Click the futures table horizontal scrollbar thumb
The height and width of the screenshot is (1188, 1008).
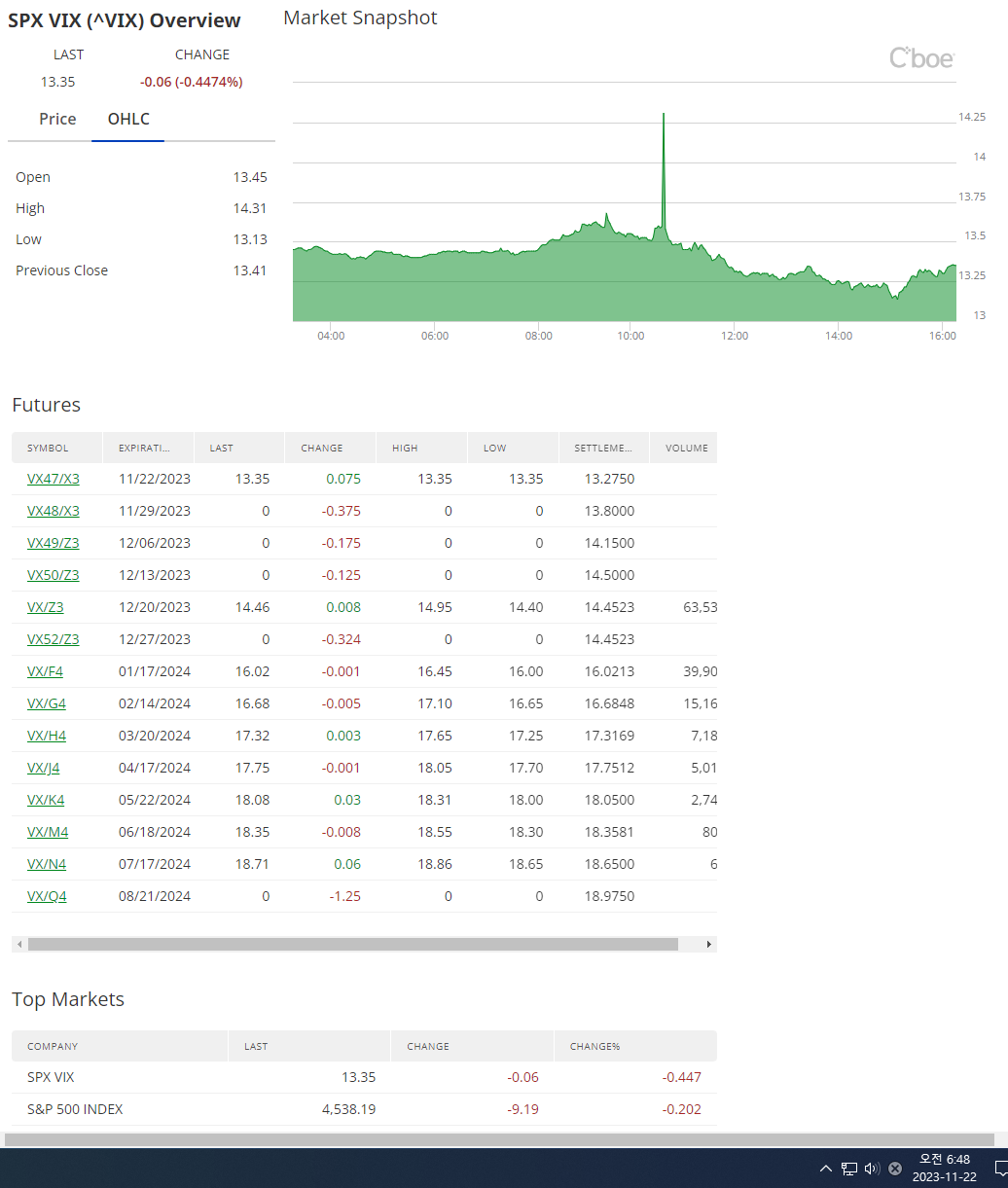click(x=353, y=944)
